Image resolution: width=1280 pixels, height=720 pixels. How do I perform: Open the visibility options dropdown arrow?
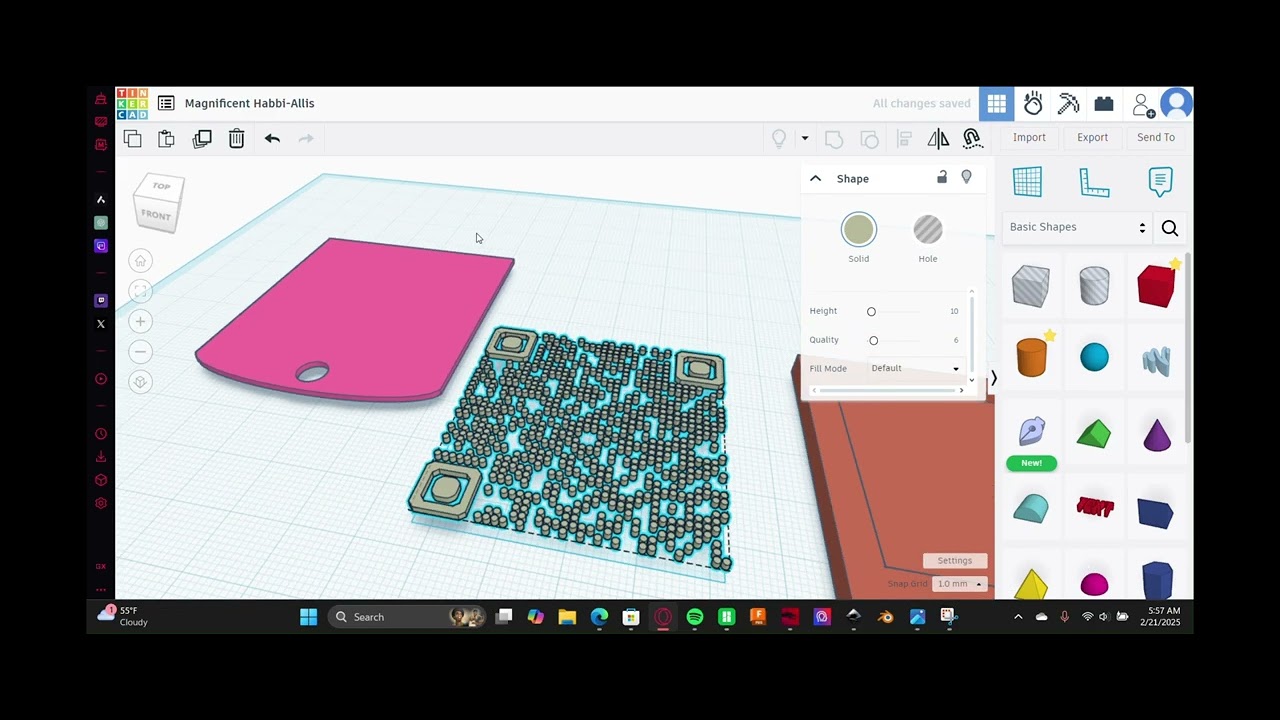click(x=804, y=139)
